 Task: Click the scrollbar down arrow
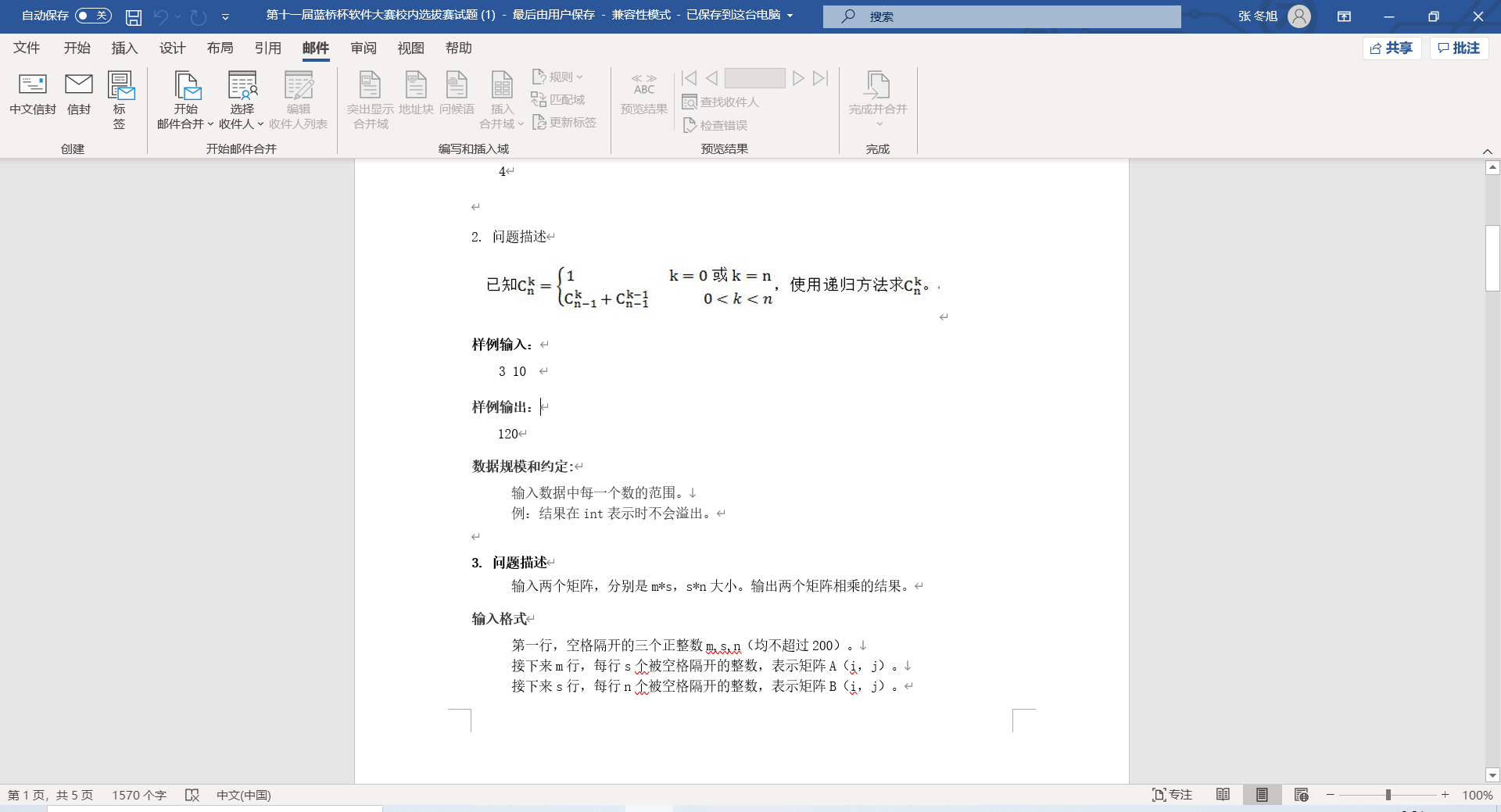tap(1492, 775)
